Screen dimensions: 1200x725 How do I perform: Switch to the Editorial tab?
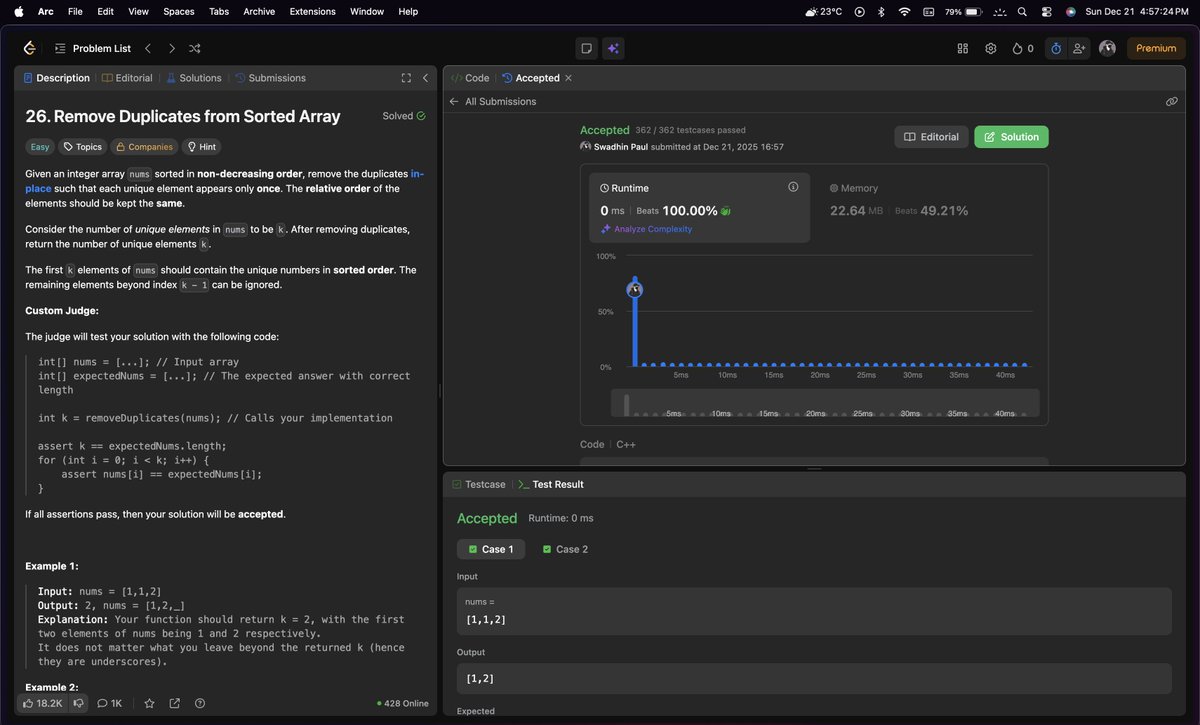click(128, 78)
